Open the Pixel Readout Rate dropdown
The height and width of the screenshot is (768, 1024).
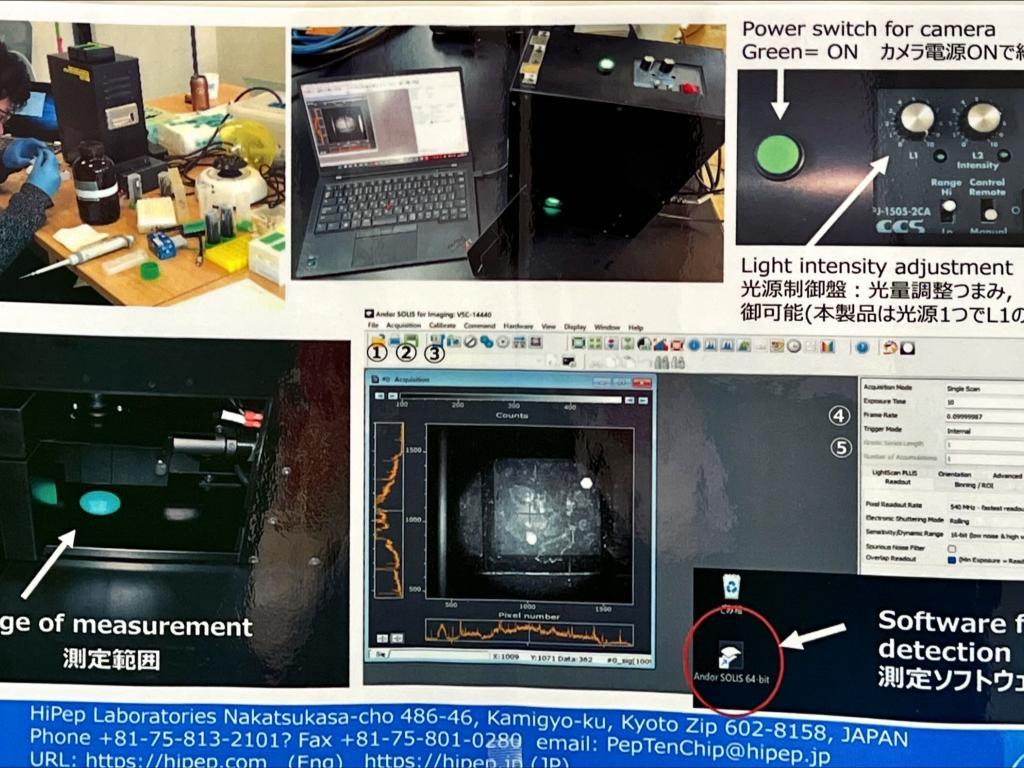(x=985, y=507)
